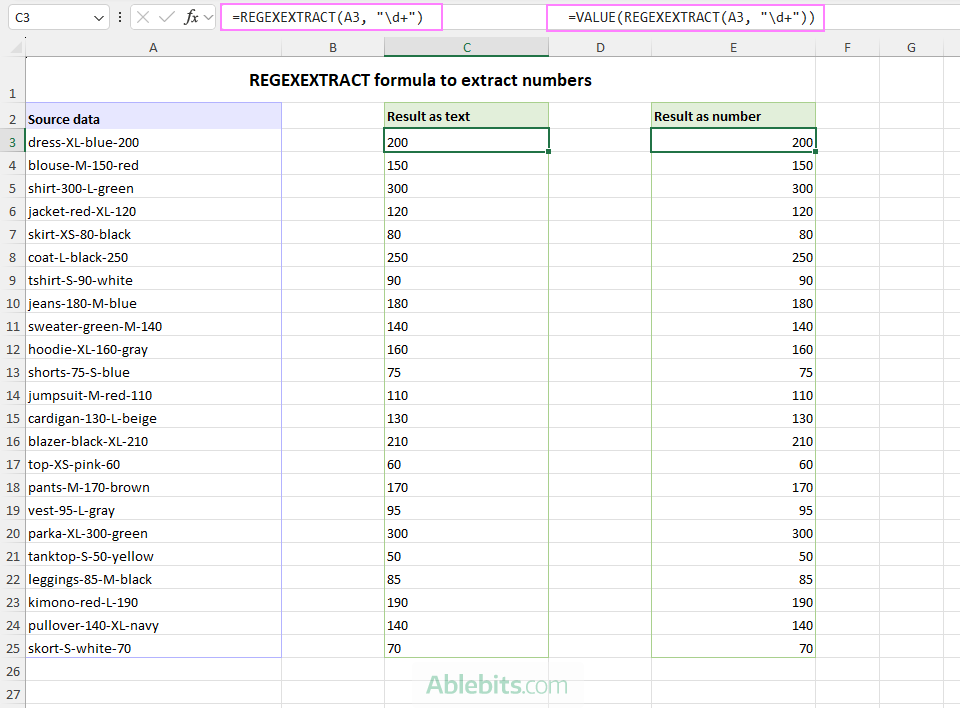This screenshot has width=960, height=708.
Task: Select cell 'cardigan-130-L-beige'
Action: pyautogui.click(x=153, y=418)
